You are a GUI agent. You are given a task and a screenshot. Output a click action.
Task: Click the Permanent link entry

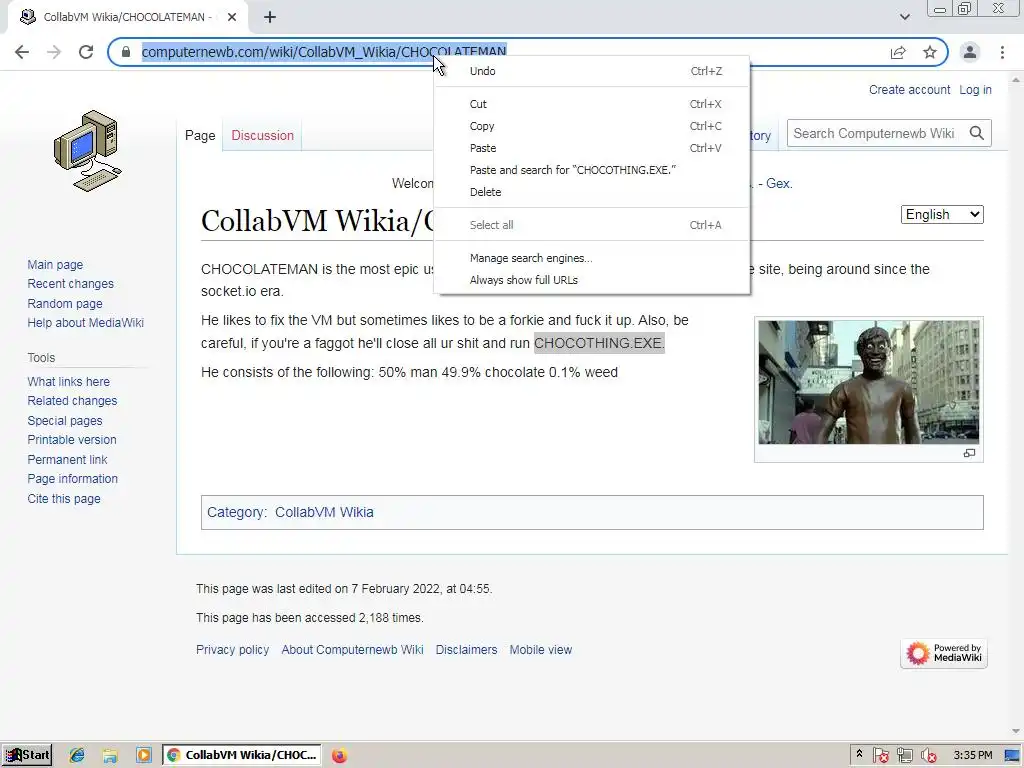coord(67,460)
